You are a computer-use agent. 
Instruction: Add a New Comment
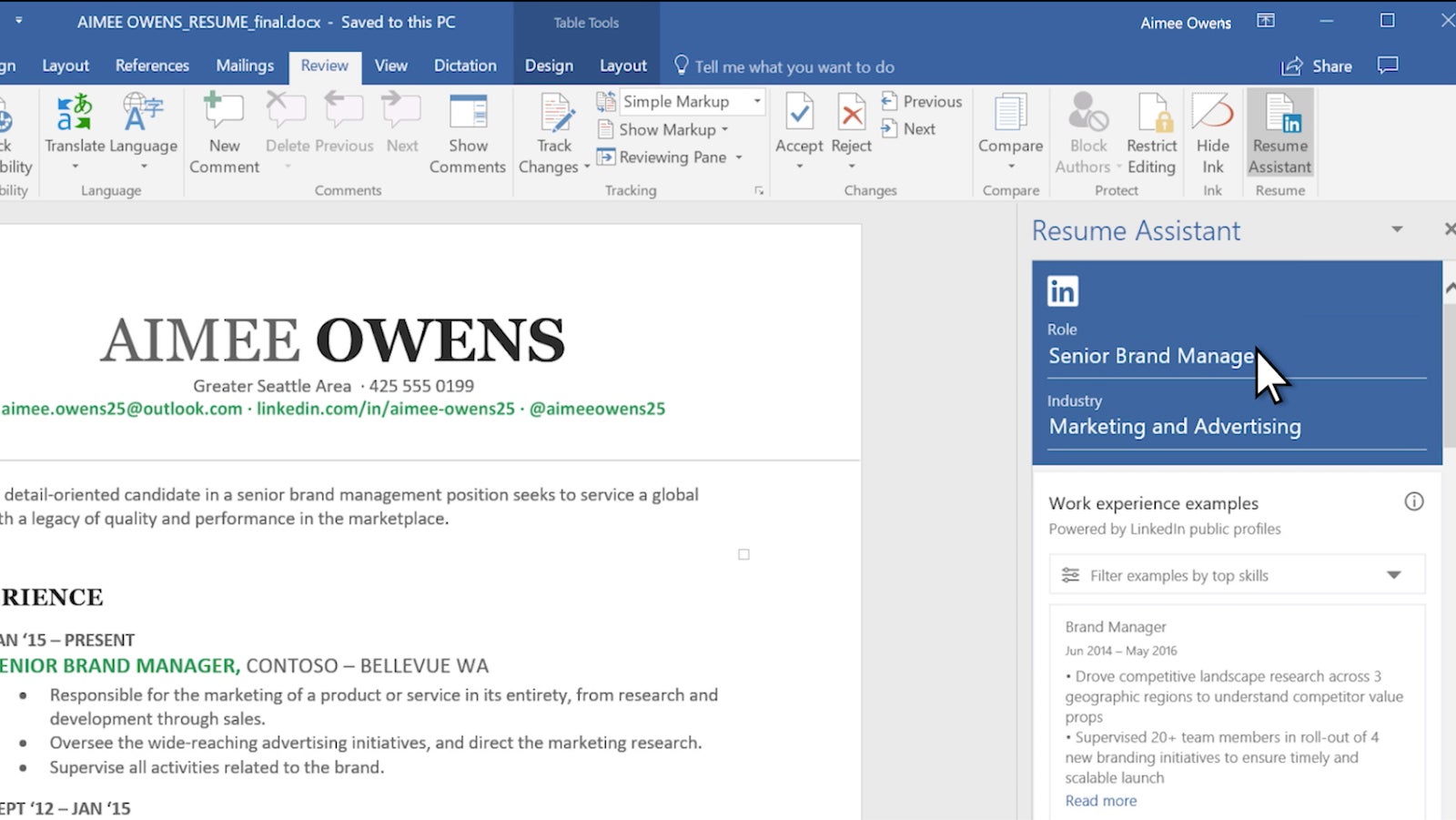click(x=224, y=134)
